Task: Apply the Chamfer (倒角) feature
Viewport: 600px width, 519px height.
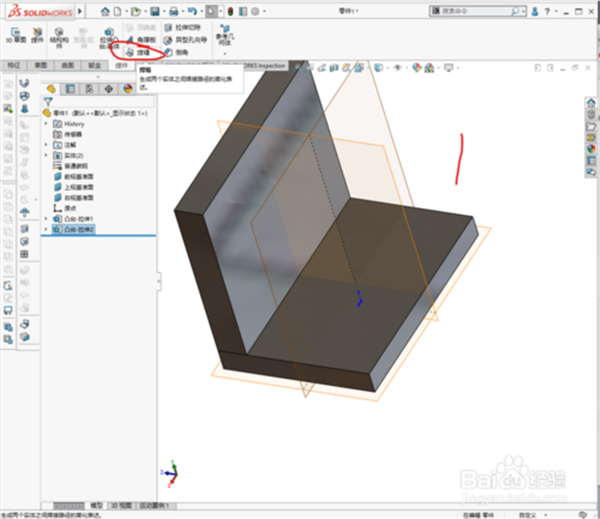Action: (176, 52)
